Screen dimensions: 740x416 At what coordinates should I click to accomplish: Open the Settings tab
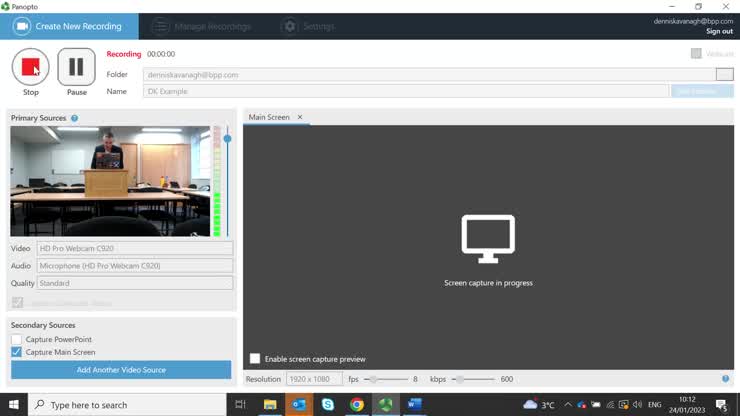tap(308, 26)
